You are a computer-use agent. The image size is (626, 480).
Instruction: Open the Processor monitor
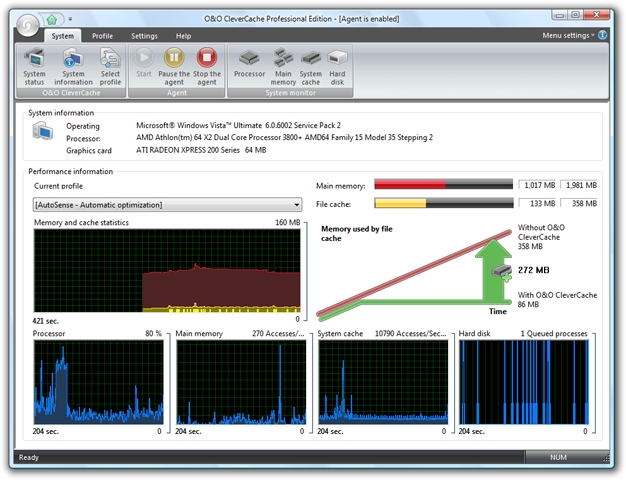tap(249, 62)
